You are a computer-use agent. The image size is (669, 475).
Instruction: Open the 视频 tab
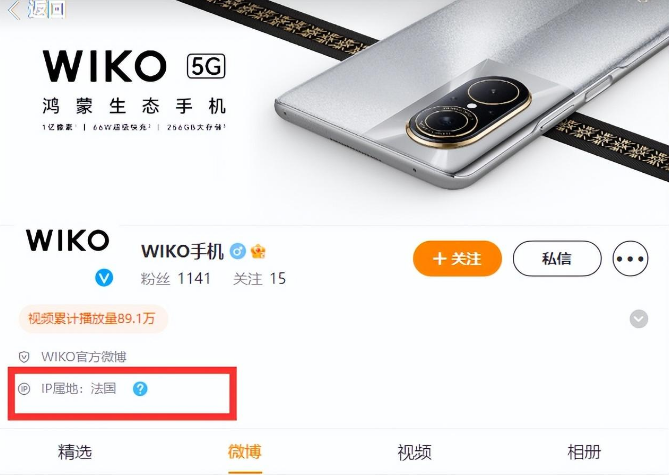click(x=414, y=452)
